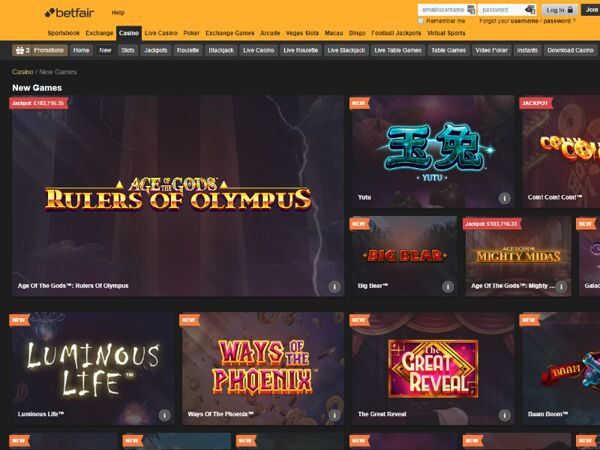Open info icon on Yutu game tile
The image size is (600, 450).
click(x=505, y=198)
